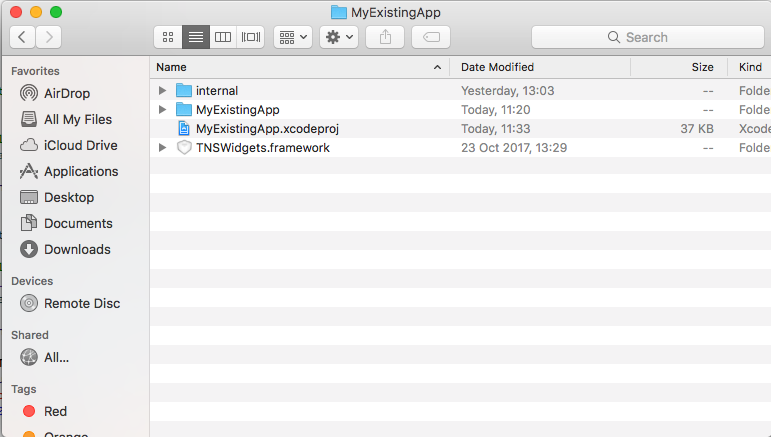
Task: Click the Shared network globe icon
Action: click(29, 357)
